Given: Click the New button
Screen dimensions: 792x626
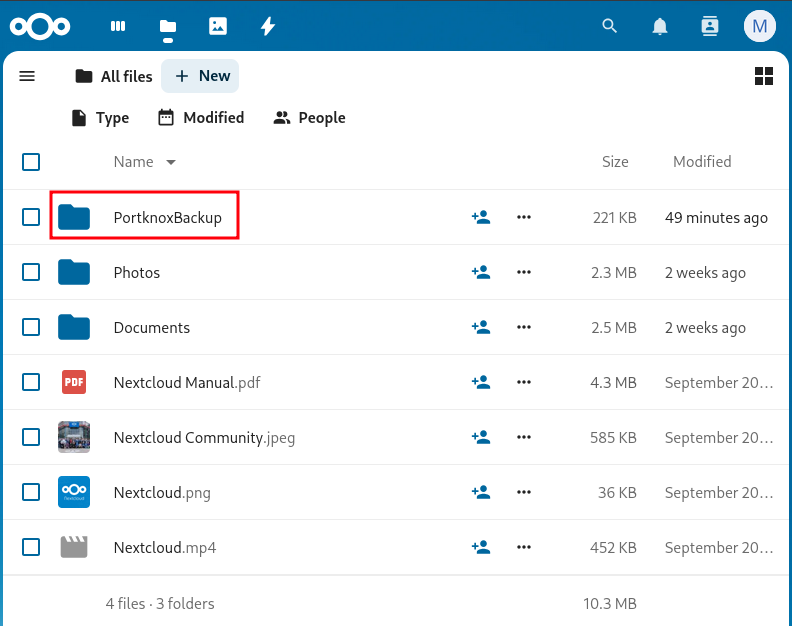Looking at the screenshot, I should click(201, 76).
